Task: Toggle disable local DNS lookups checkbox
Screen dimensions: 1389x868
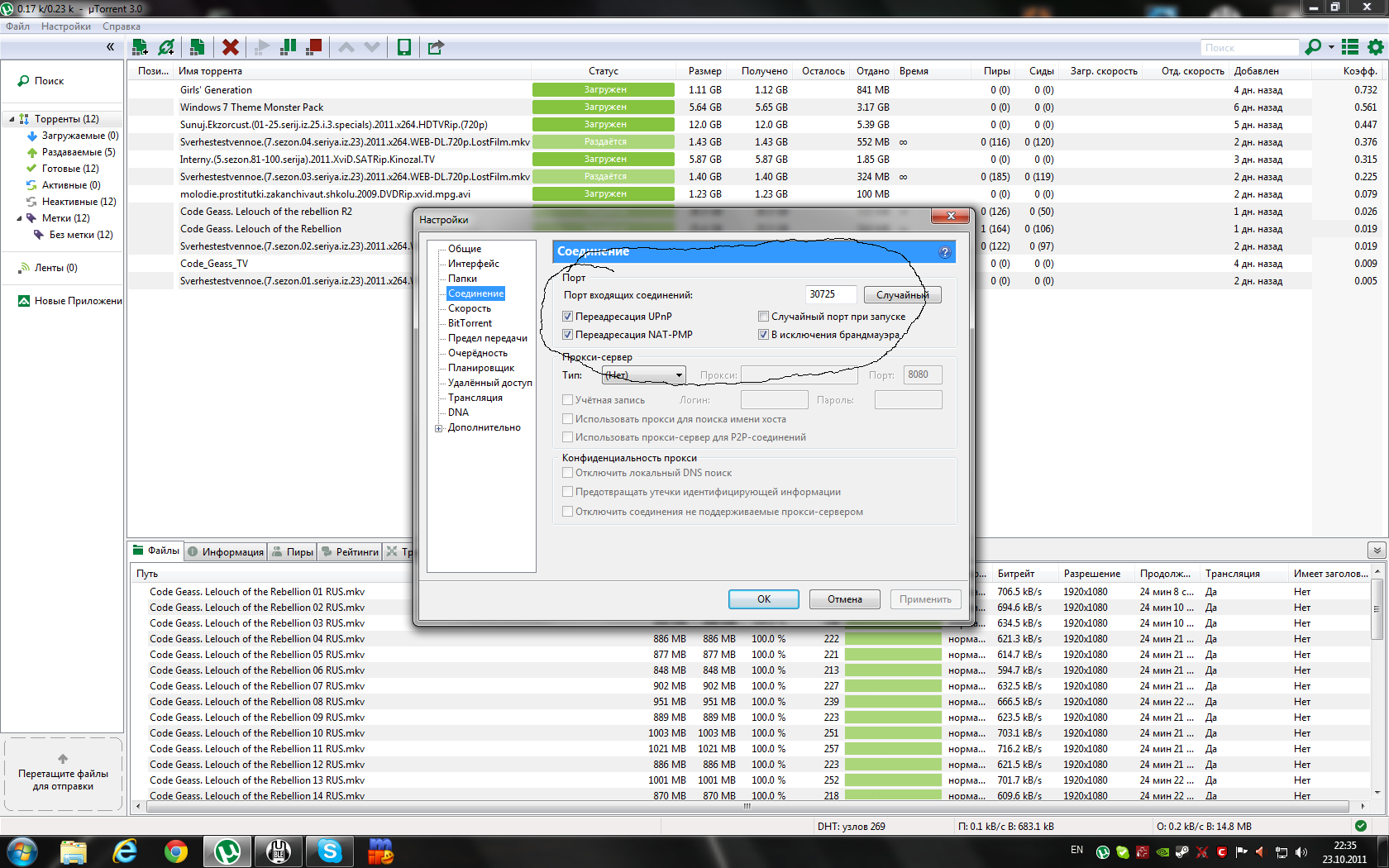Action: click(x=567, y=473)
